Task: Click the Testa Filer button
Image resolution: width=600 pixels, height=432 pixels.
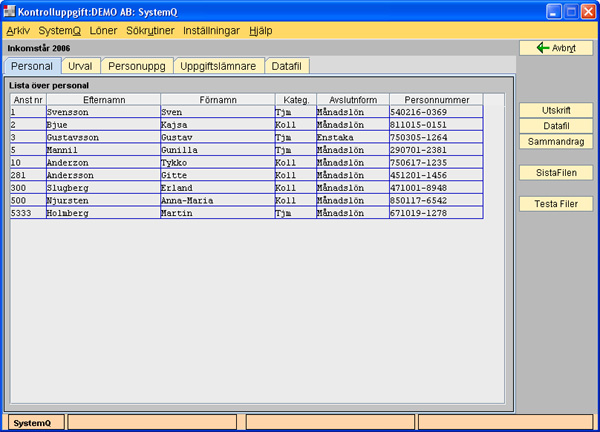Action: (x=556, y=204)
